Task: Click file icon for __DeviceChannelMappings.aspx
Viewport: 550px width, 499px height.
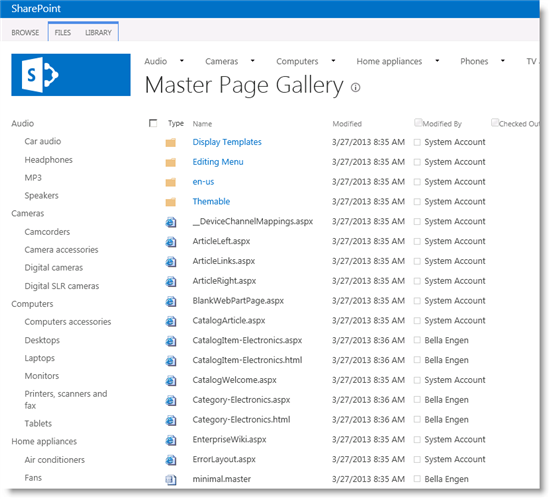Action: pyautogui.click(x=171, y=222)
